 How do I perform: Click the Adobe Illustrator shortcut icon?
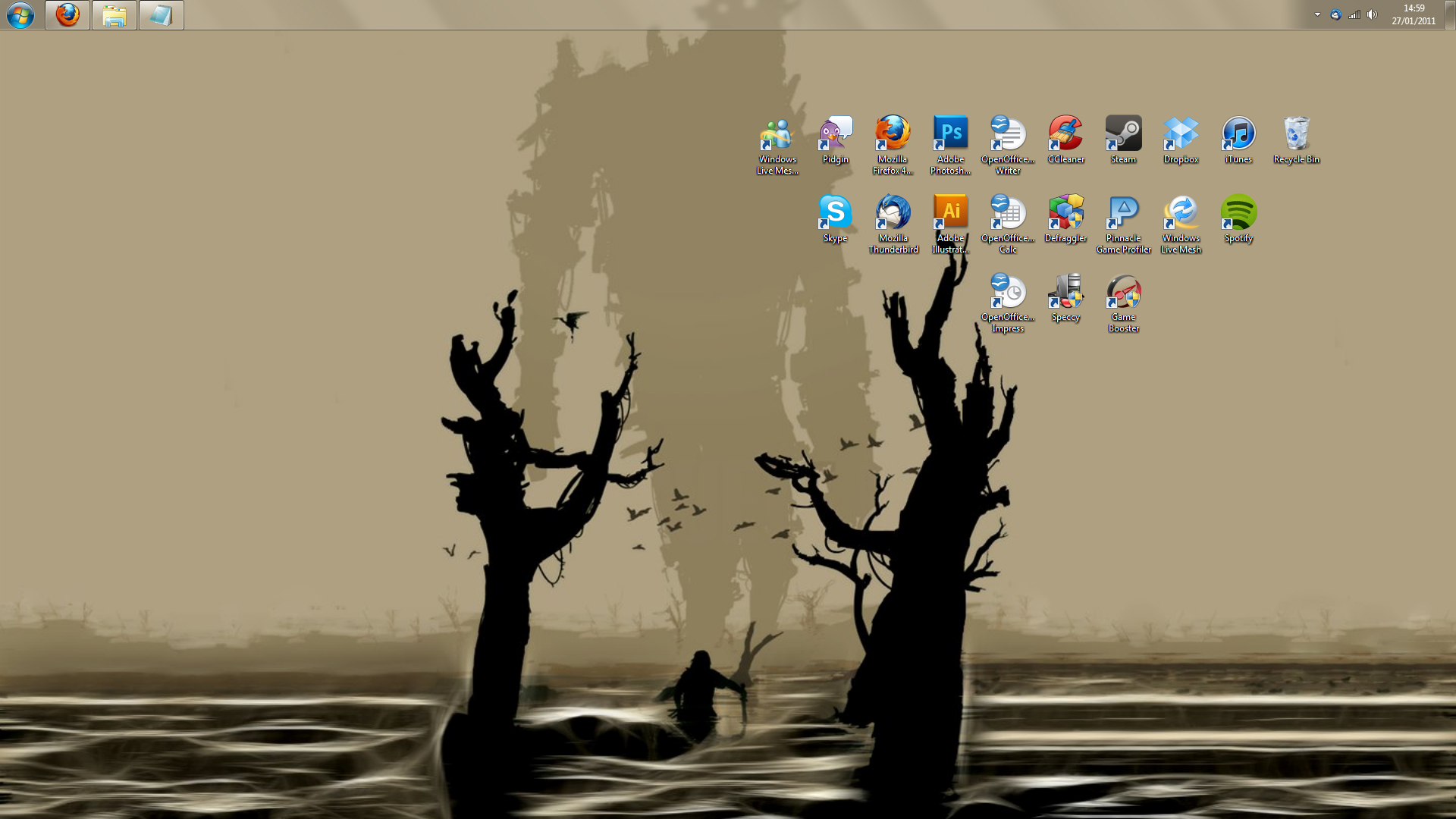click(950, 213)
